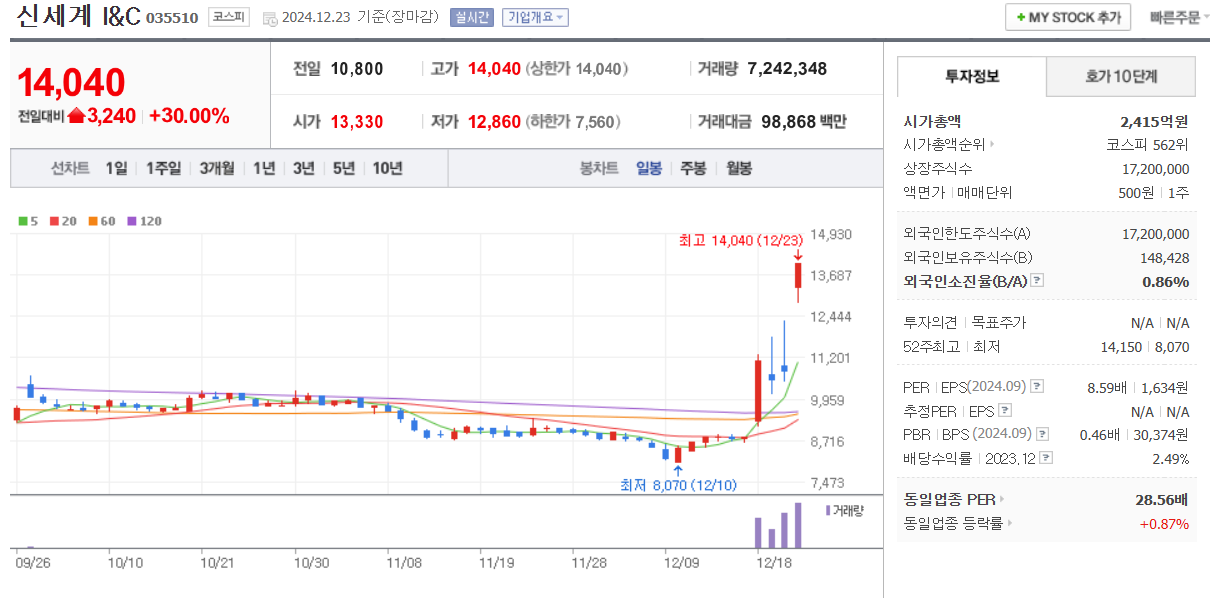This screenshot has width=1220, height=598.
Task: Open the 기업개요 dropdown
Action: coord(535,17)
